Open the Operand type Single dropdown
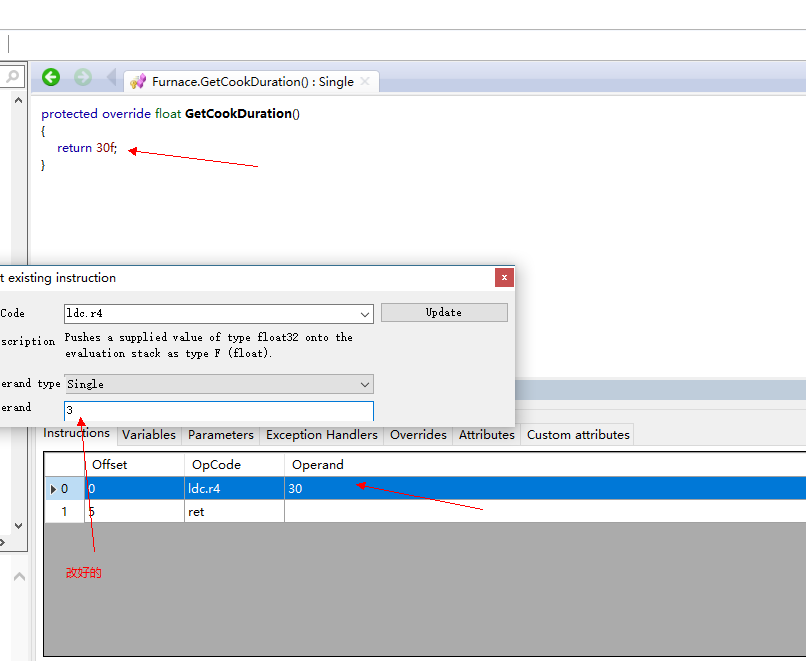Viewport: 806px width, 661px height. [364, 384]
